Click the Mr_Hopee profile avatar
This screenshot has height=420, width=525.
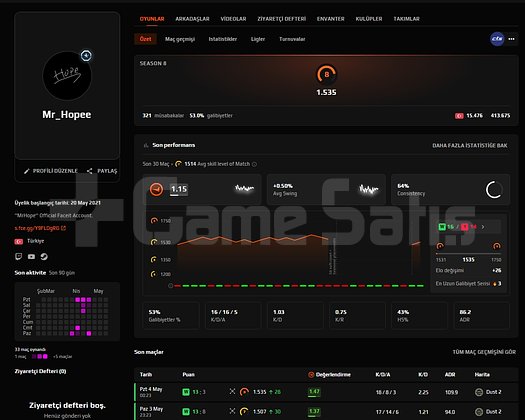(x=67, y=75)
